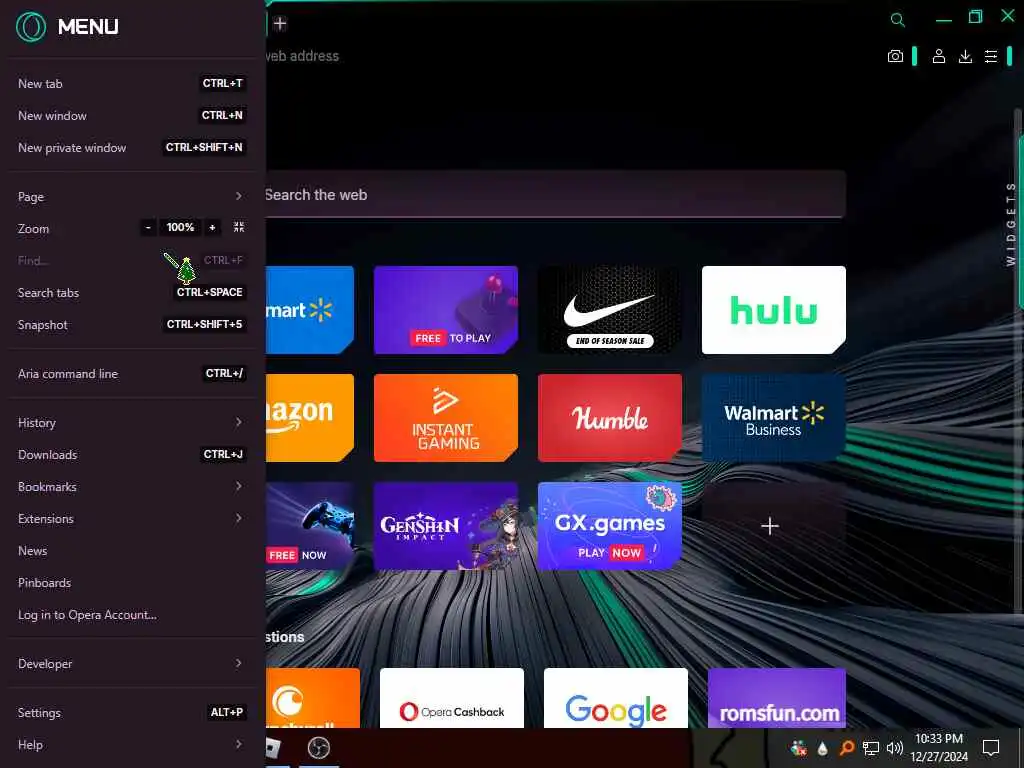Open the Walmart Business tile
The image size is (1024, 768).
point(773,418)
